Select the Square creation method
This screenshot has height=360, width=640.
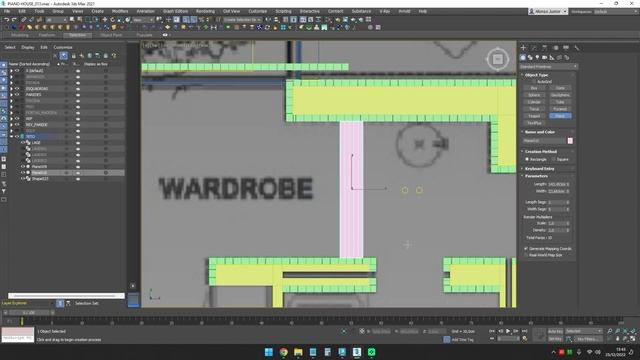(x=554, y=159)
